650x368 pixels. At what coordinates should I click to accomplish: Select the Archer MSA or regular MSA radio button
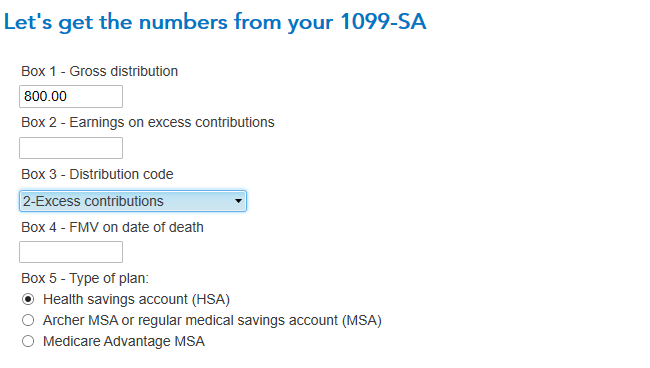pos(28,320)
